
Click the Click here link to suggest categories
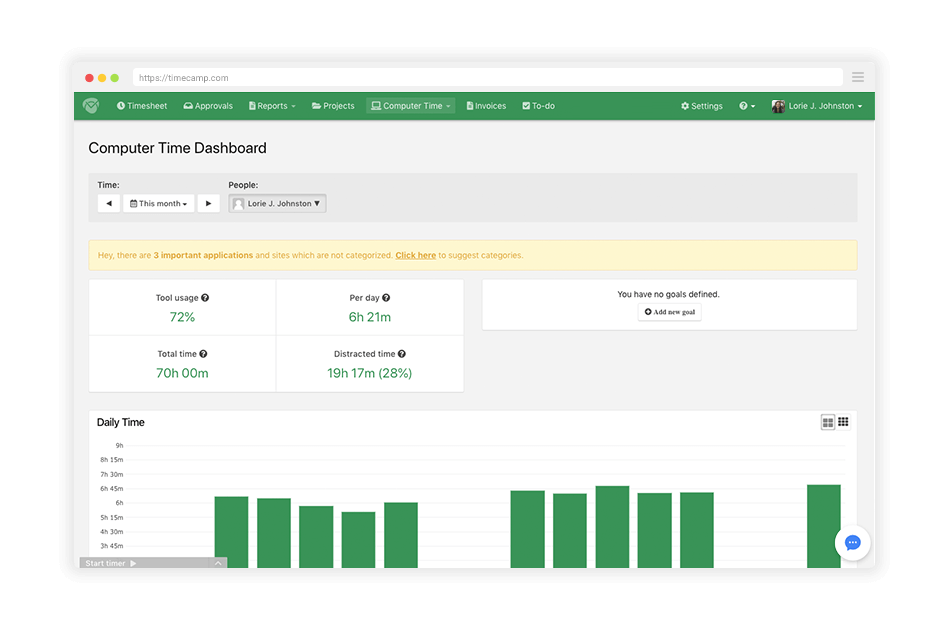coord(416,256)
